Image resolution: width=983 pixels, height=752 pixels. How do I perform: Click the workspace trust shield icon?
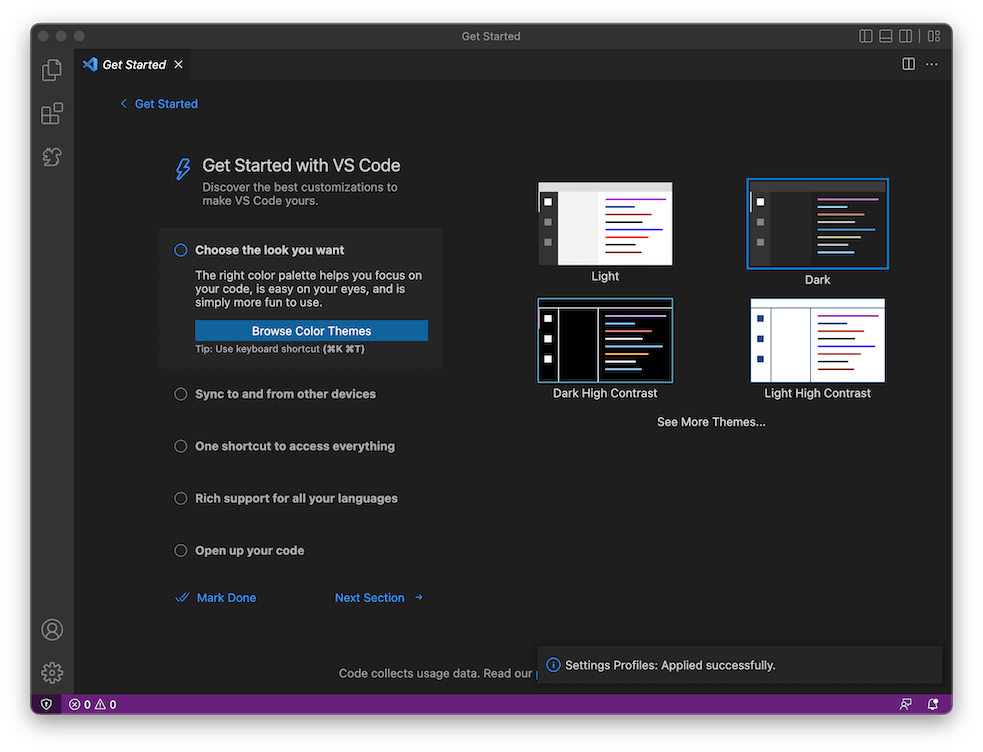(46, 704)
